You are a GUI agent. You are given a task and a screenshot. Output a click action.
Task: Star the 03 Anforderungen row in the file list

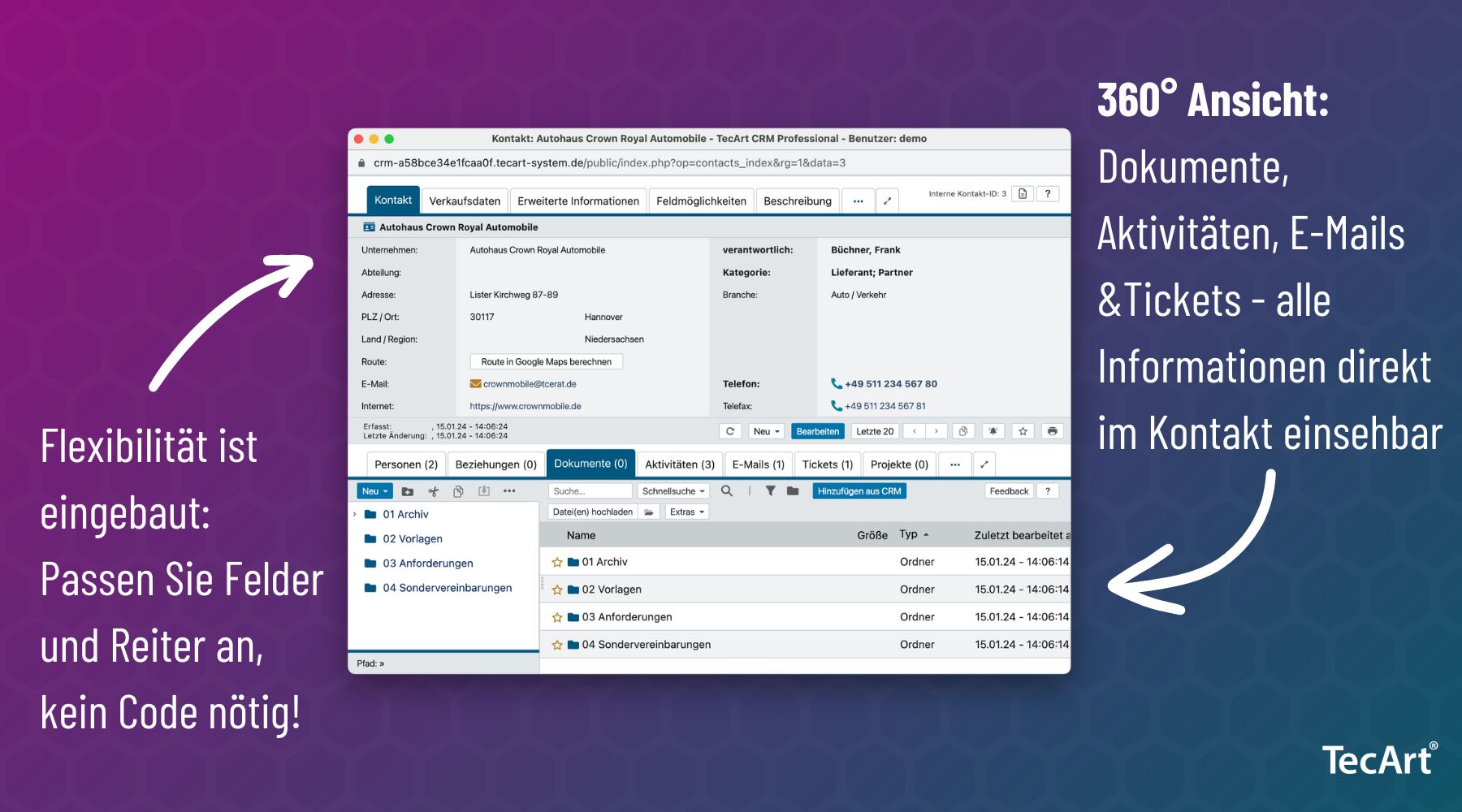click(557, 617)
